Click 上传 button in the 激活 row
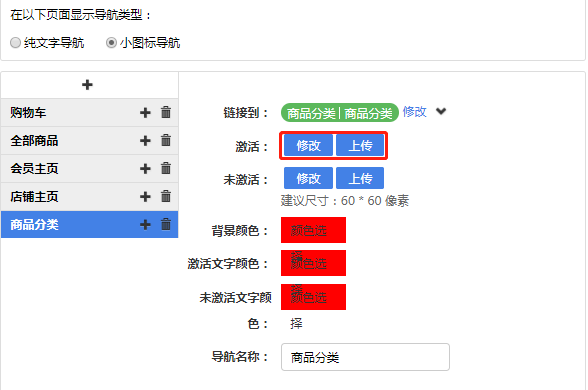The height and width of the screenshot is (390, 588). [x=360, y=145]
